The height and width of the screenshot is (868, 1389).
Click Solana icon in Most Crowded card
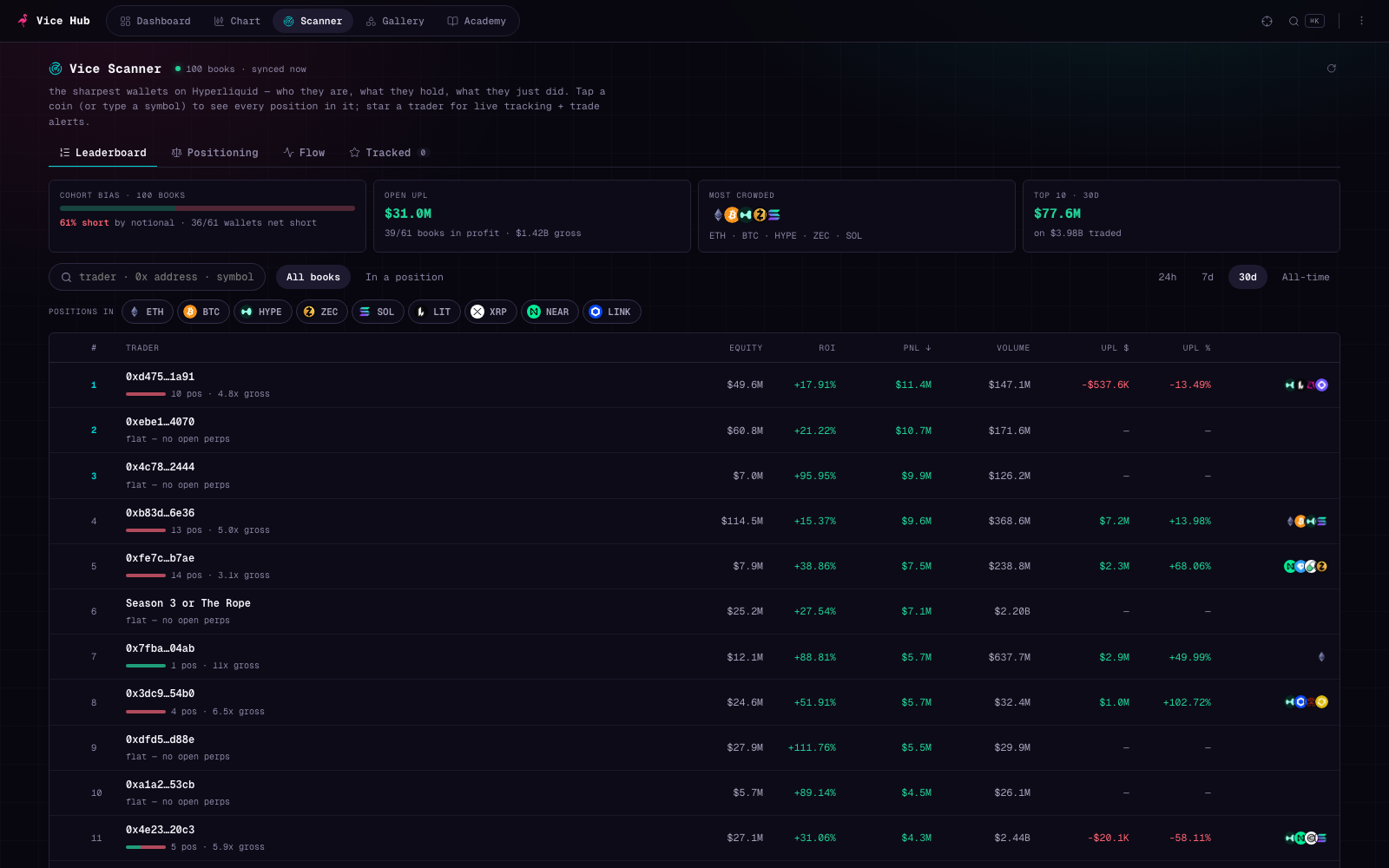773,214
